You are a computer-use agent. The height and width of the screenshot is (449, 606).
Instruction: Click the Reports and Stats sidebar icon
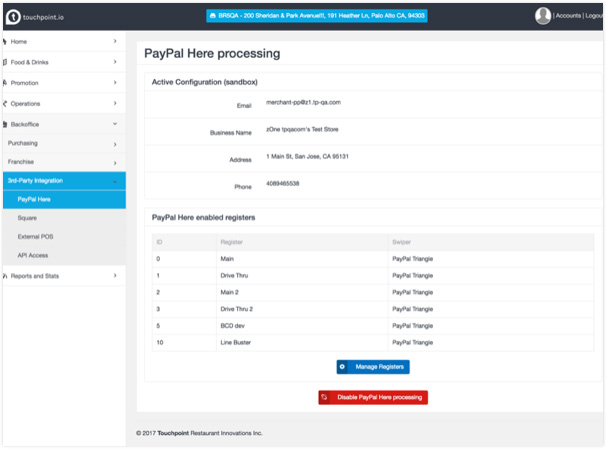coord(5,276)
